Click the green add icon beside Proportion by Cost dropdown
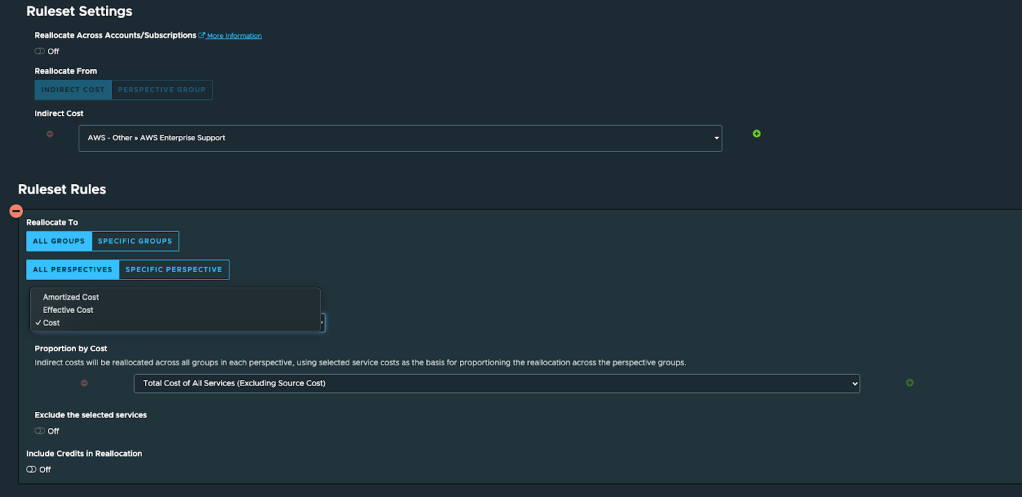This screenshot has width=1022, height=497. (x=909, y=383)
